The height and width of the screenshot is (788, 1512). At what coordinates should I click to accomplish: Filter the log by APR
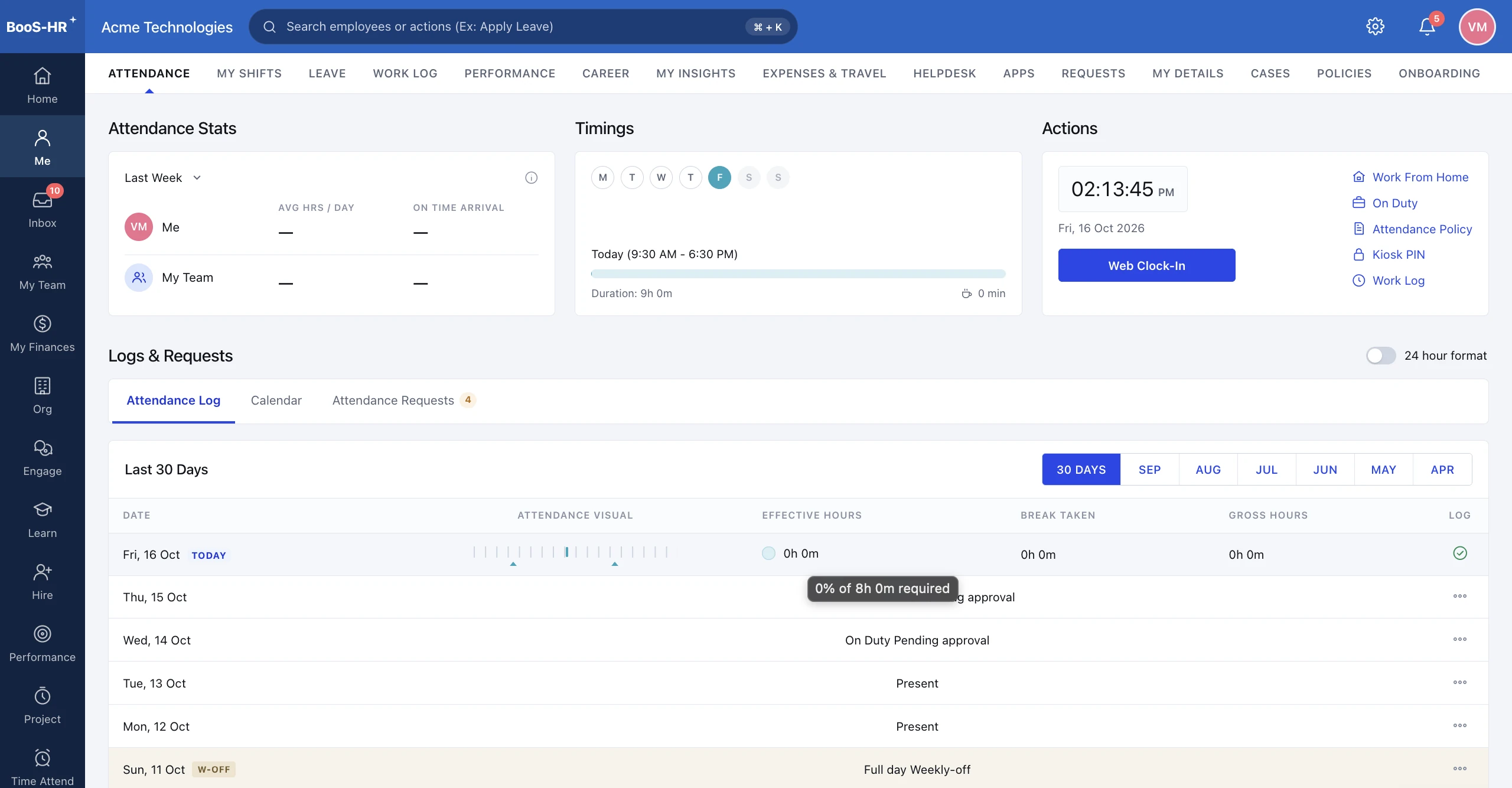pyautogui.click(x=1442, y=470)
